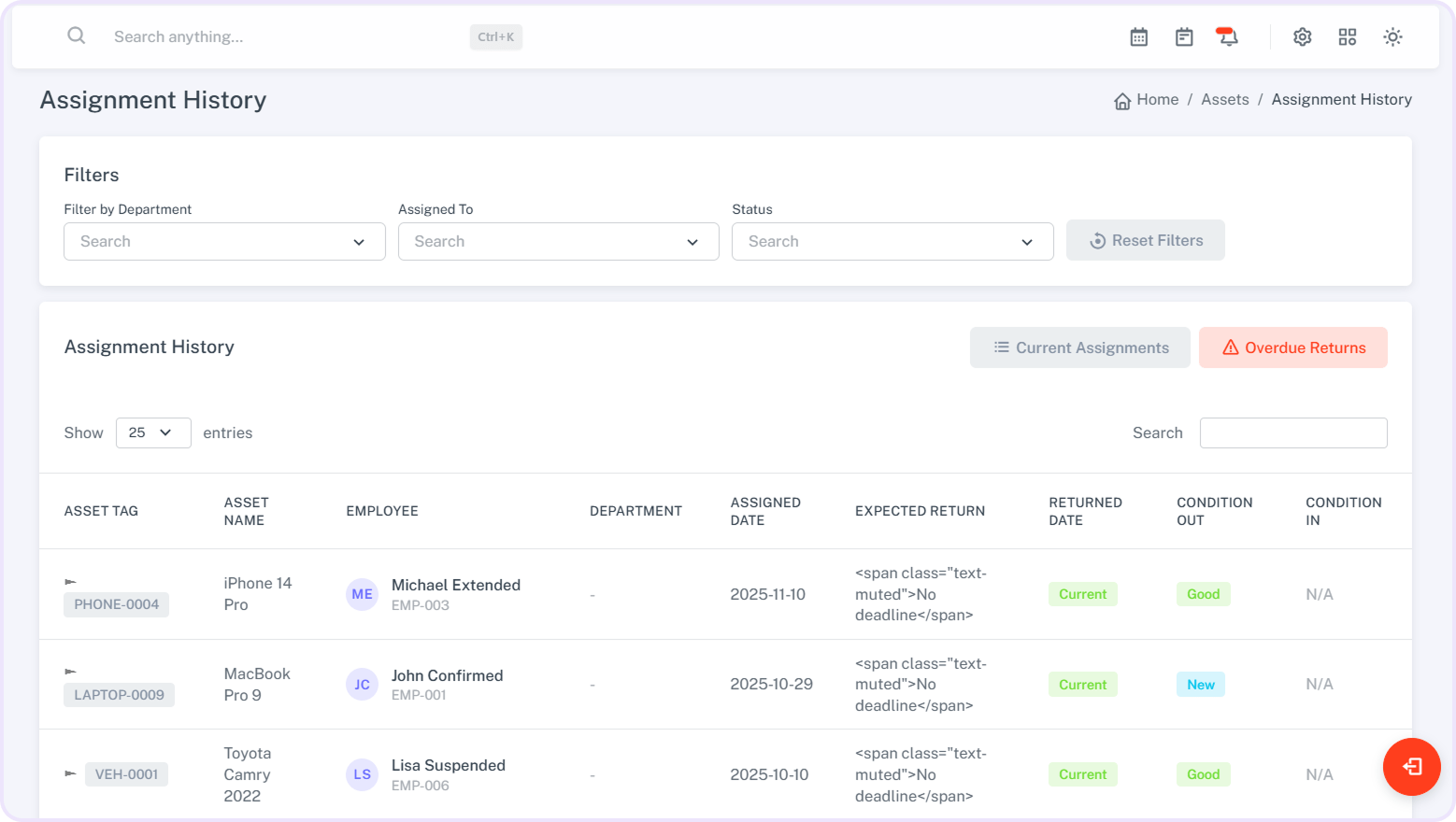Viewport: 1456px width, 822px height.
Task: Show Overdue Returns
Action: pyautogui.click(x=1292, y=347)
